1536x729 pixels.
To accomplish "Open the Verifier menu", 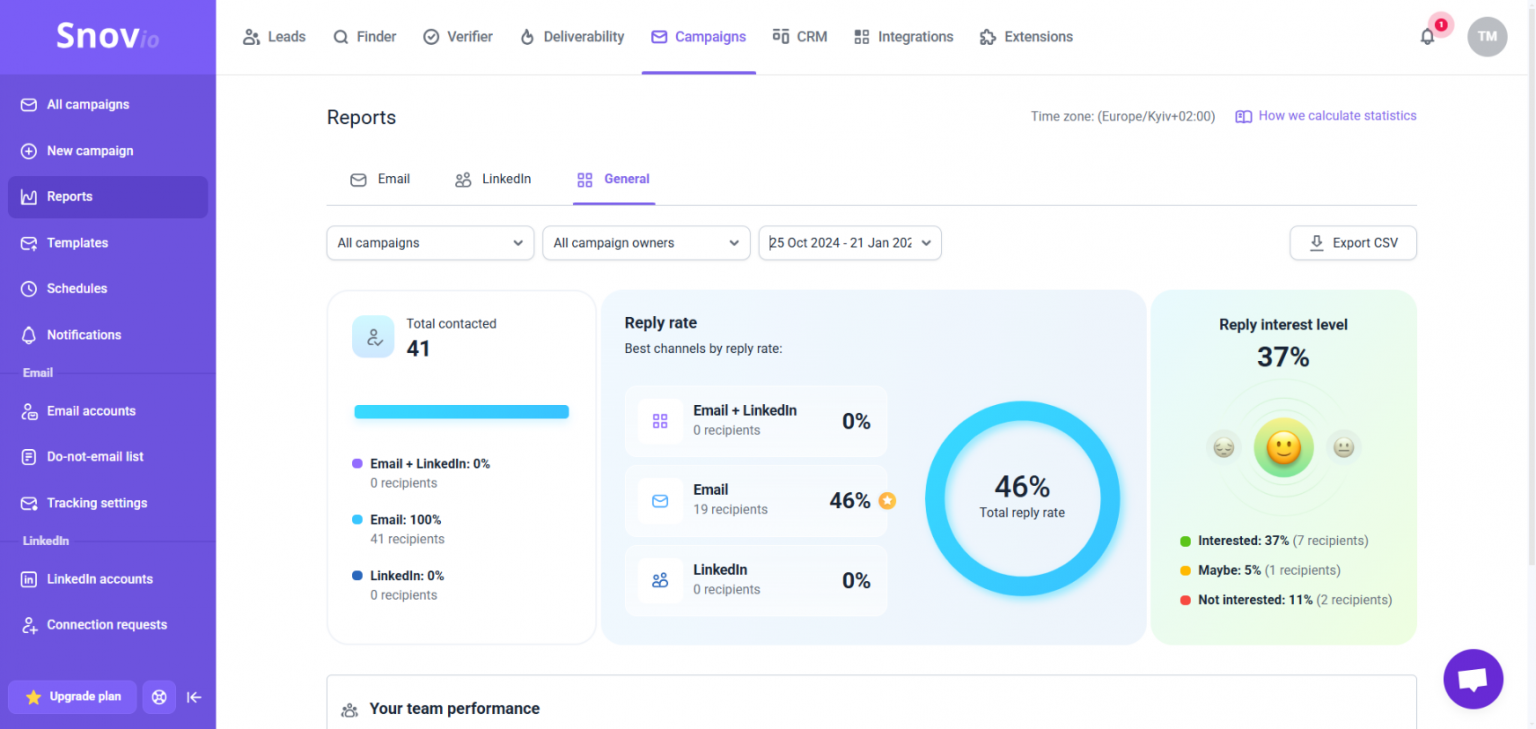I will click(x=458, y=37).
